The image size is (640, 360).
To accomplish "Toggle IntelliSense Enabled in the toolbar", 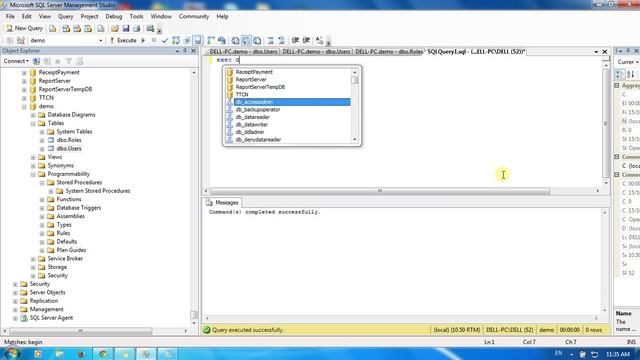I will click(x=198, y=40).
